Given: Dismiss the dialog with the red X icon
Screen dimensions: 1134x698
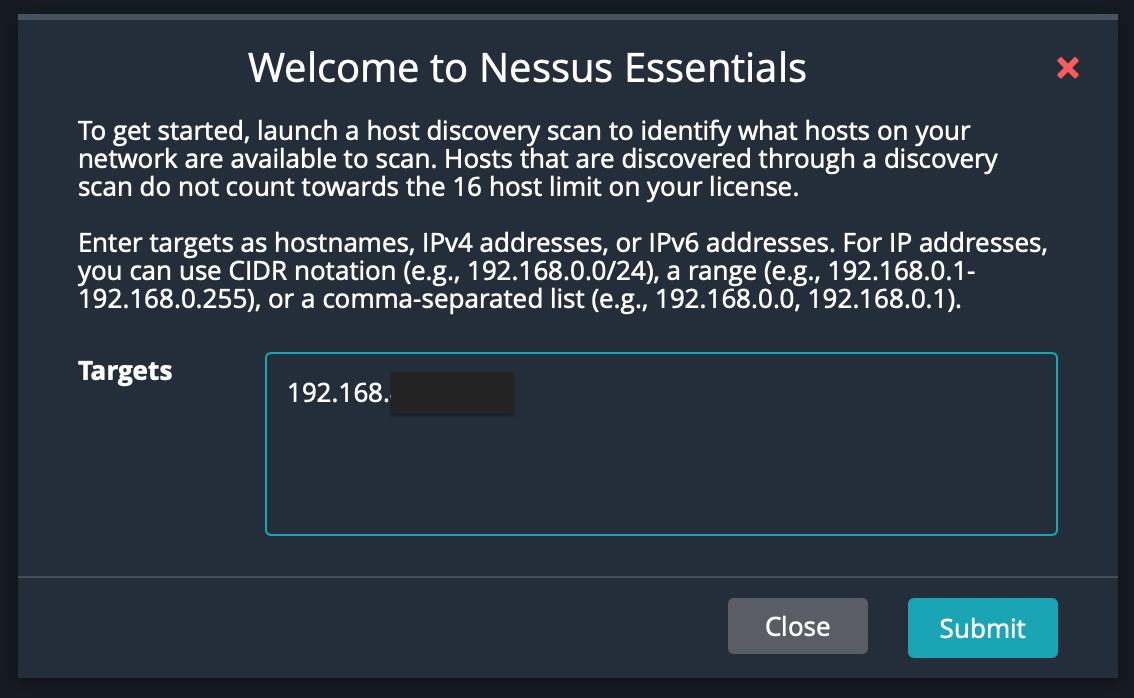Looking at the screenshot, I should [x=1068, y=68].
